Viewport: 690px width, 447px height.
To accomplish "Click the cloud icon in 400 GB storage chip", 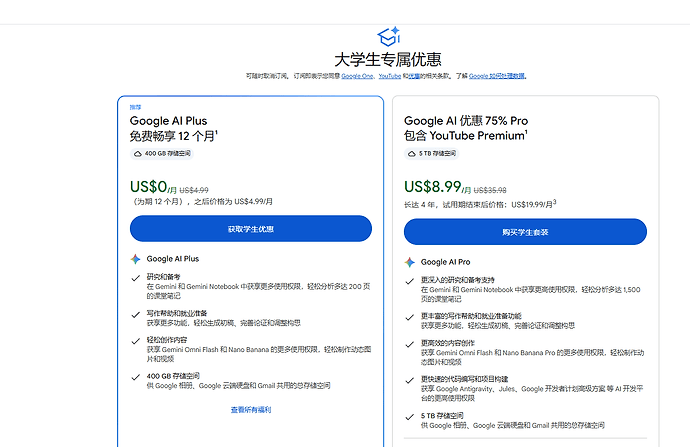I will [138, 154].
